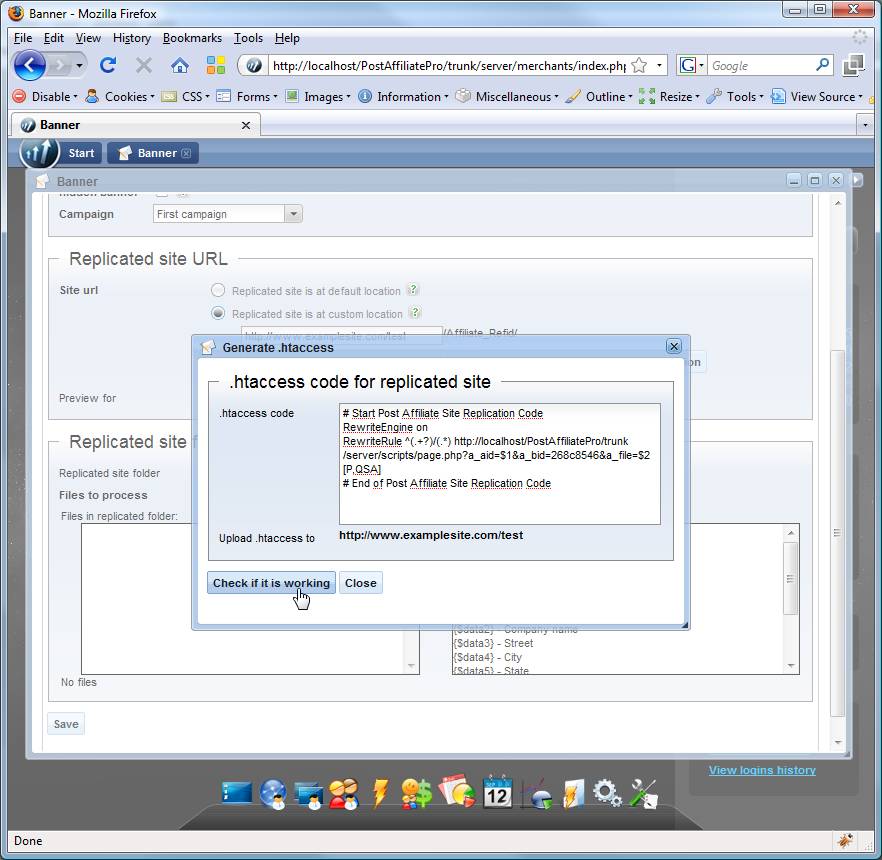Viewport: 882px width, 860px height.
Task: Click the Stop loading X icon
Action: (x=144, y=66)
